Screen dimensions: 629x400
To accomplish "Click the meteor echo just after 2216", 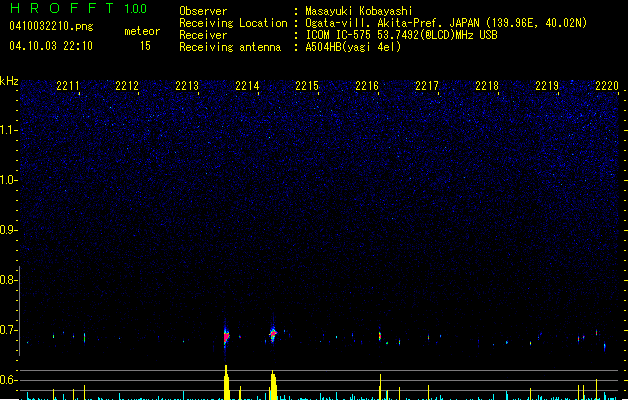I will click(380, 335).
